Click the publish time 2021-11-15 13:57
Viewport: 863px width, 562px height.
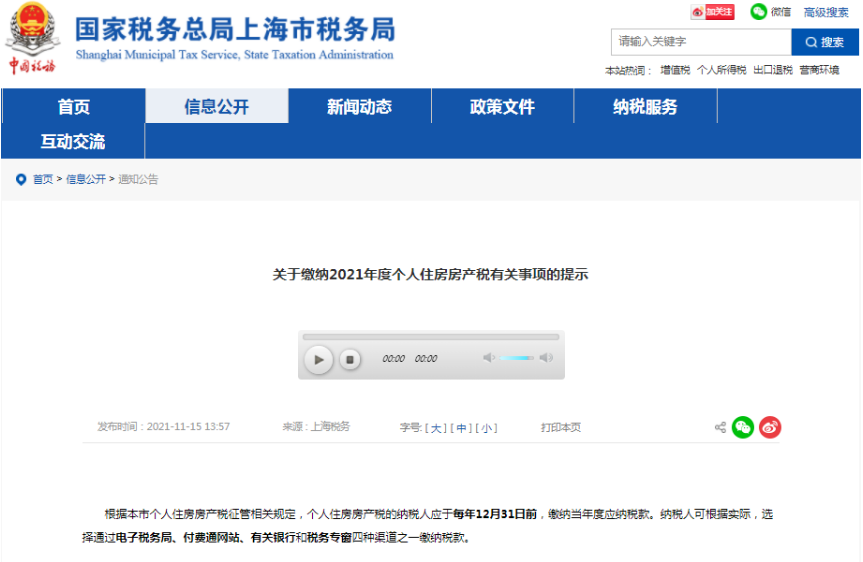click(x=188, y=427)
